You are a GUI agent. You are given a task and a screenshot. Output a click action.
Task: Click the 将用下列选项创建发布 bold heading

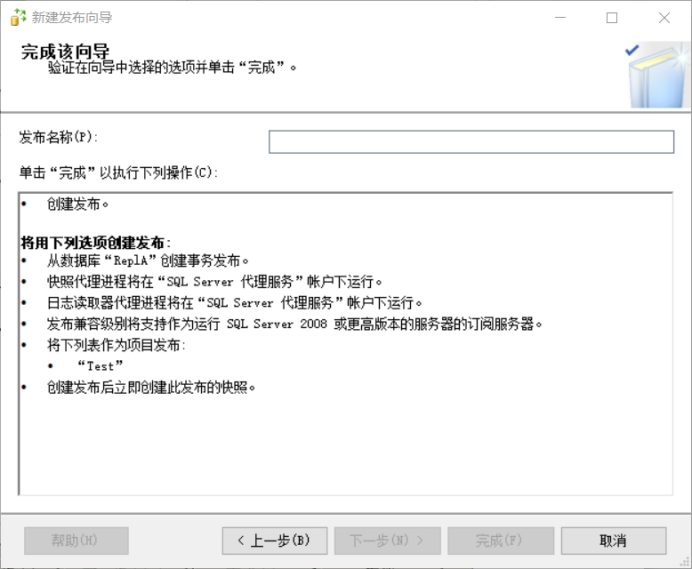[x=96, y=242]
